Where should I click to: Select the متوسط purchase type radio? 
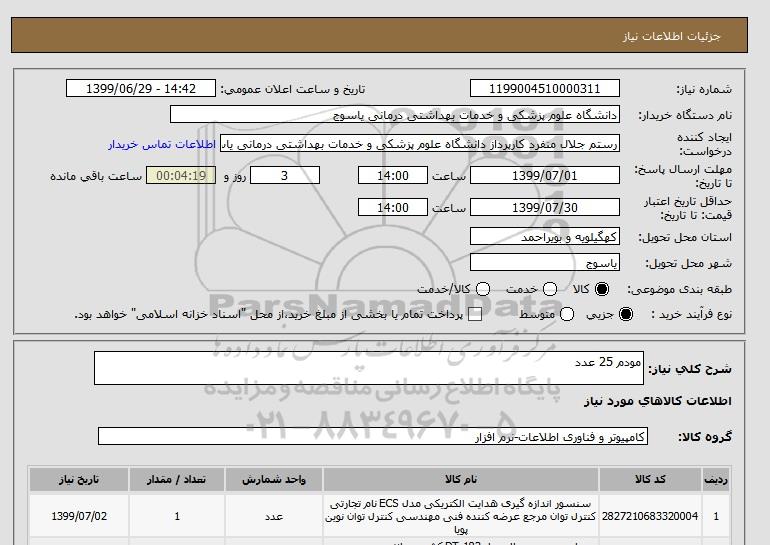(567, 314)
